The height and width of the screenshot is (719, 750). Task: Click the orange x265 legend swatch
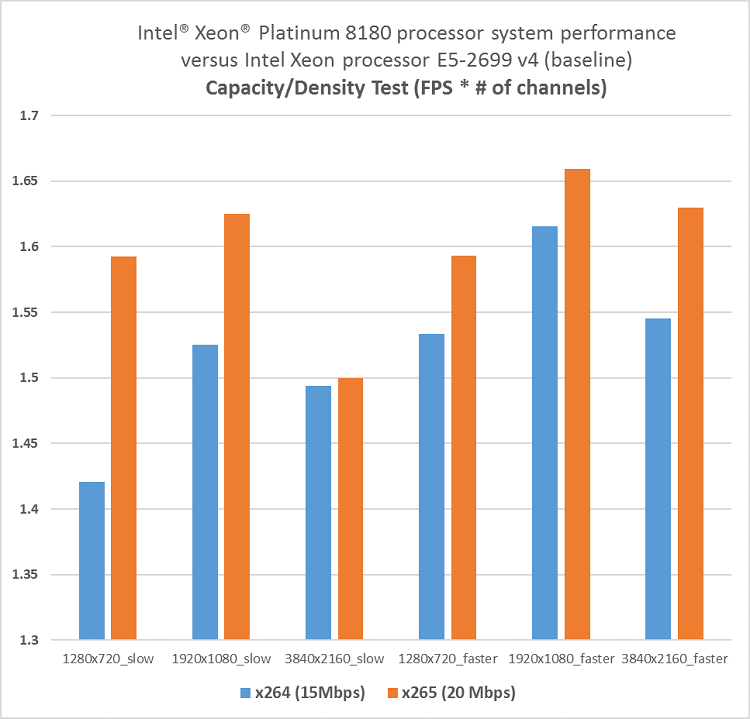[x=393, y=693]
